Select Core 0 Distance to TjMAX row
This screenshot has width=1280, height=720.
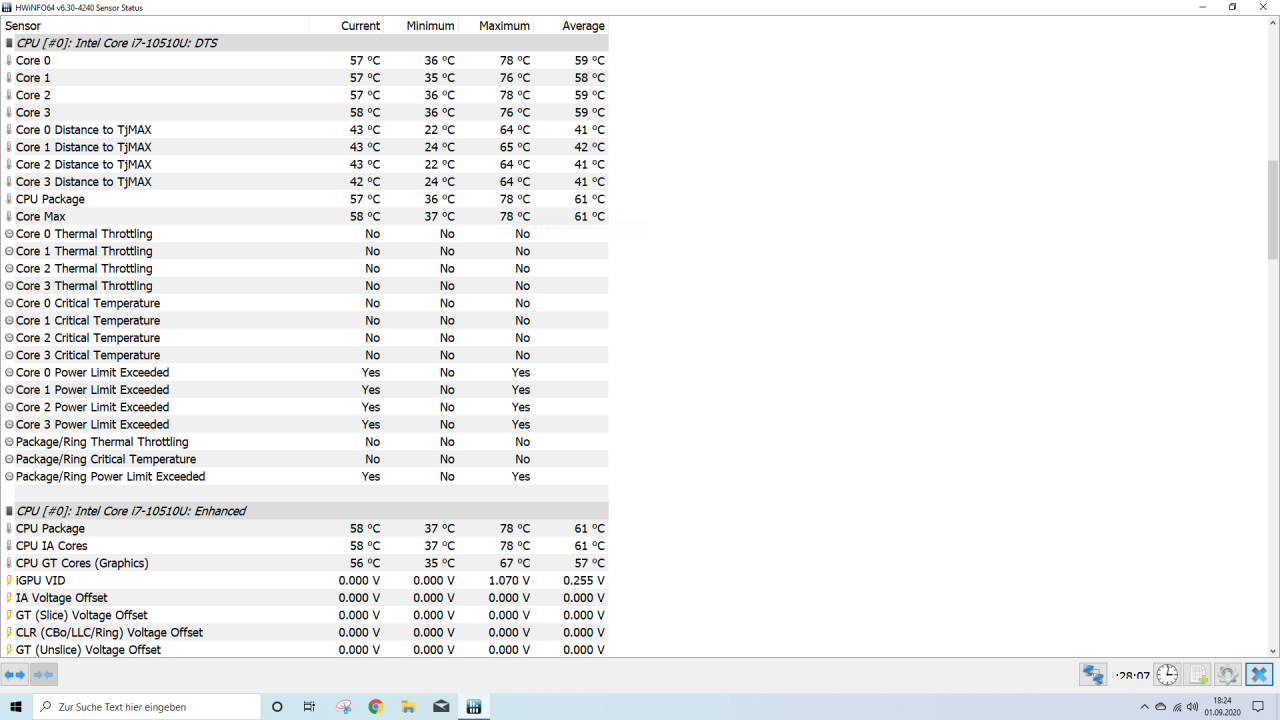(304, 130)
